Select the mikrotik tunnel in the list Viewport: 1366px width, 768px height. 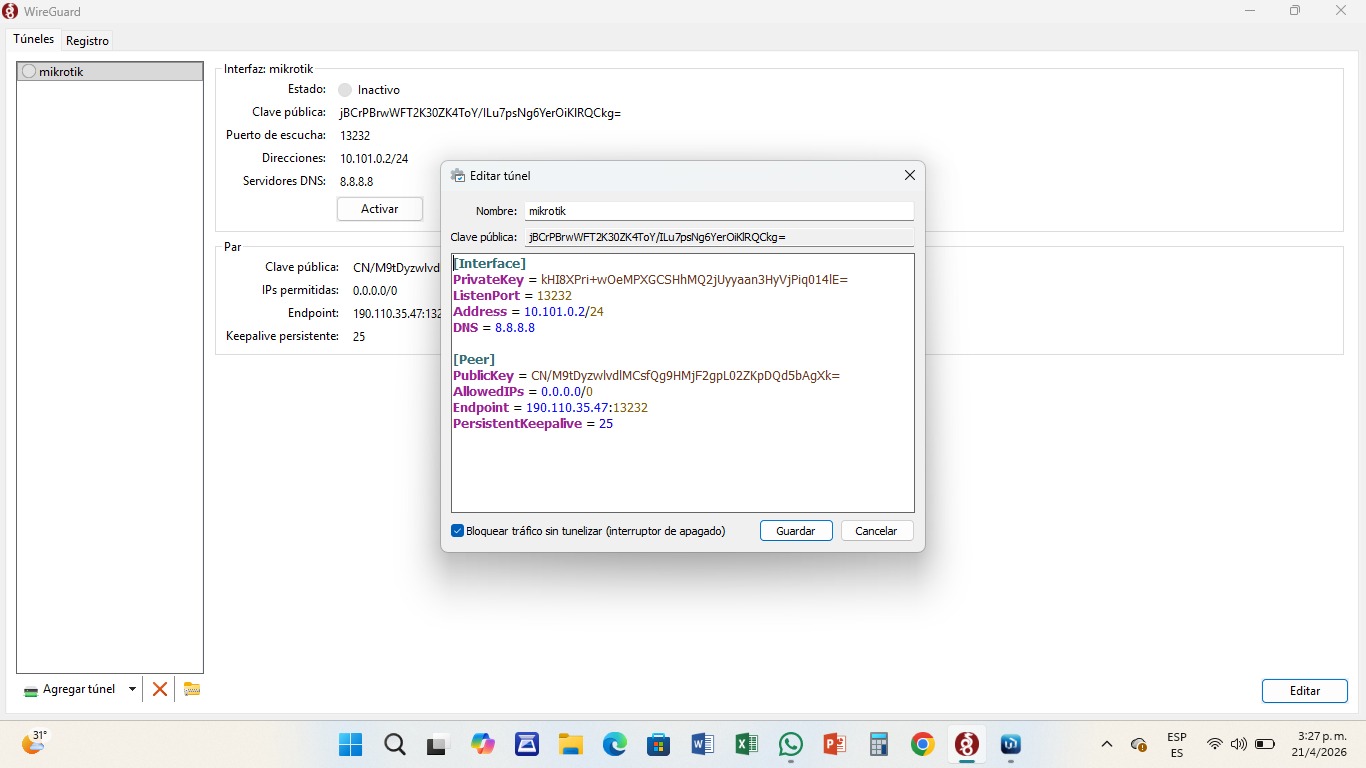point(110,72)
